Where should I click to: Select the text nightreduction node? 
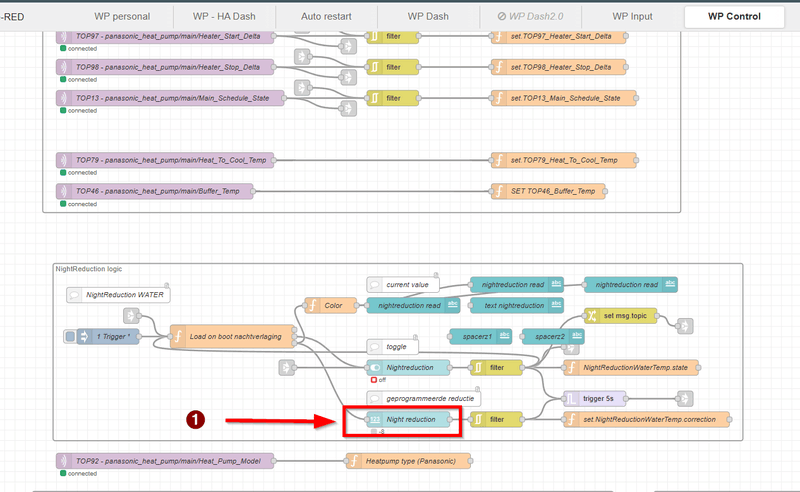[516, 305]
